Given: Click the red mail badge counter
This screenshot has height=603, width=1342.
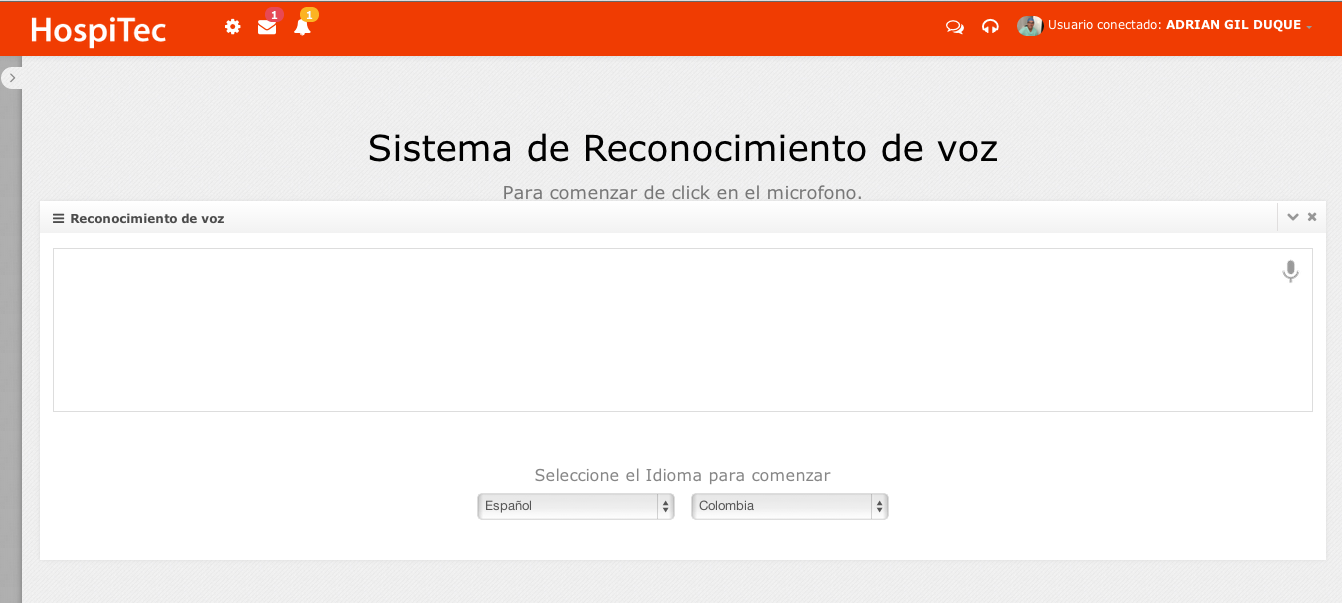Looking at the screenshot, I should [274, 15].
